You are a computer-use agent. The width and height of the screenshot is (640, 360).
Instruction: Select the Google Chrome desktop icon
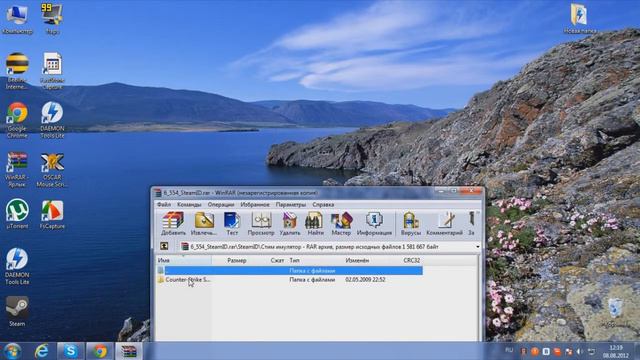click(17, 120)
